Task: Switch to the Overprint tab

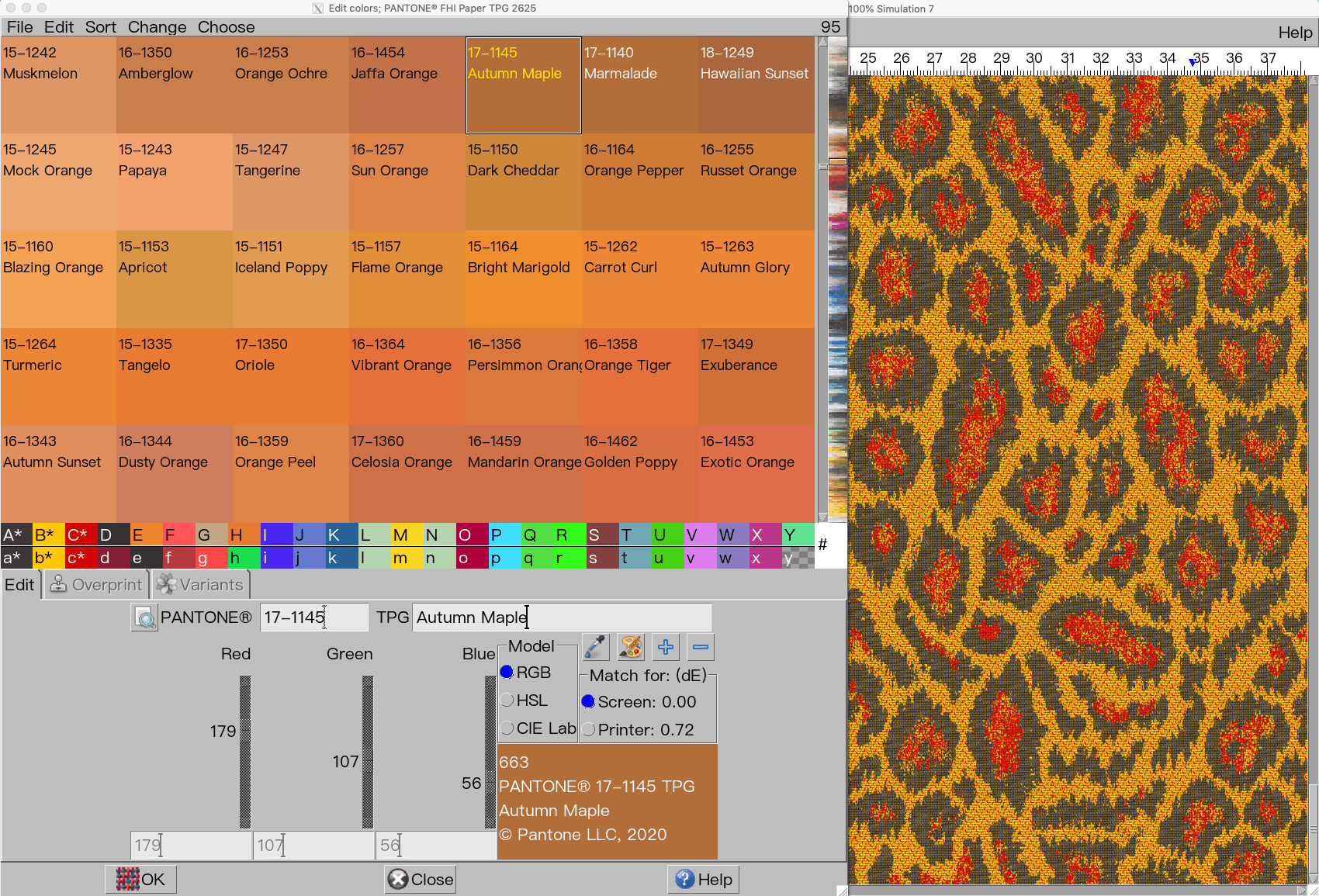Action: click(97, 585)
